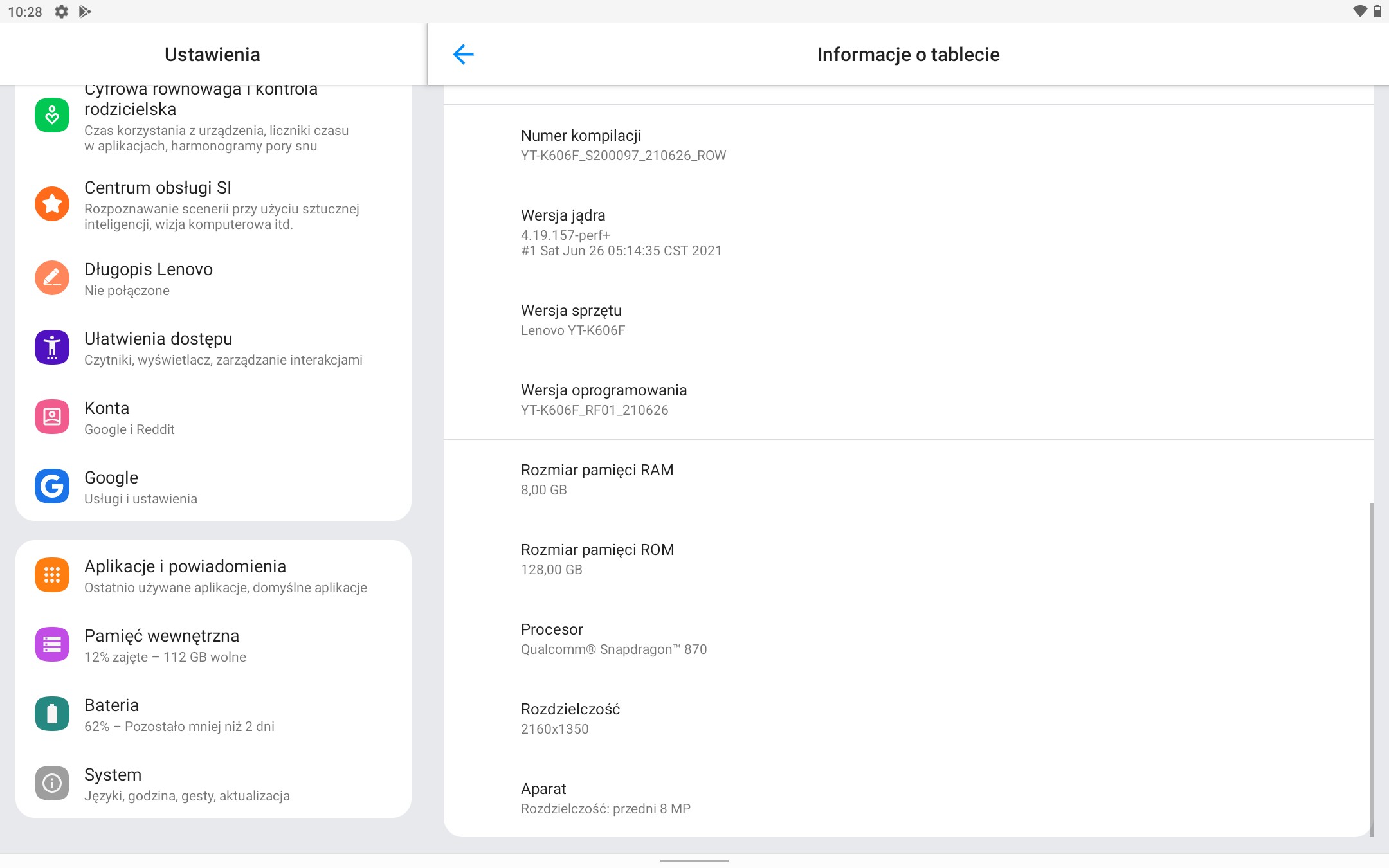The image size is (1389, 868).
Task: Tap Procesor Qualcomm Snapdragon 870 row
Action: (908, 638)
